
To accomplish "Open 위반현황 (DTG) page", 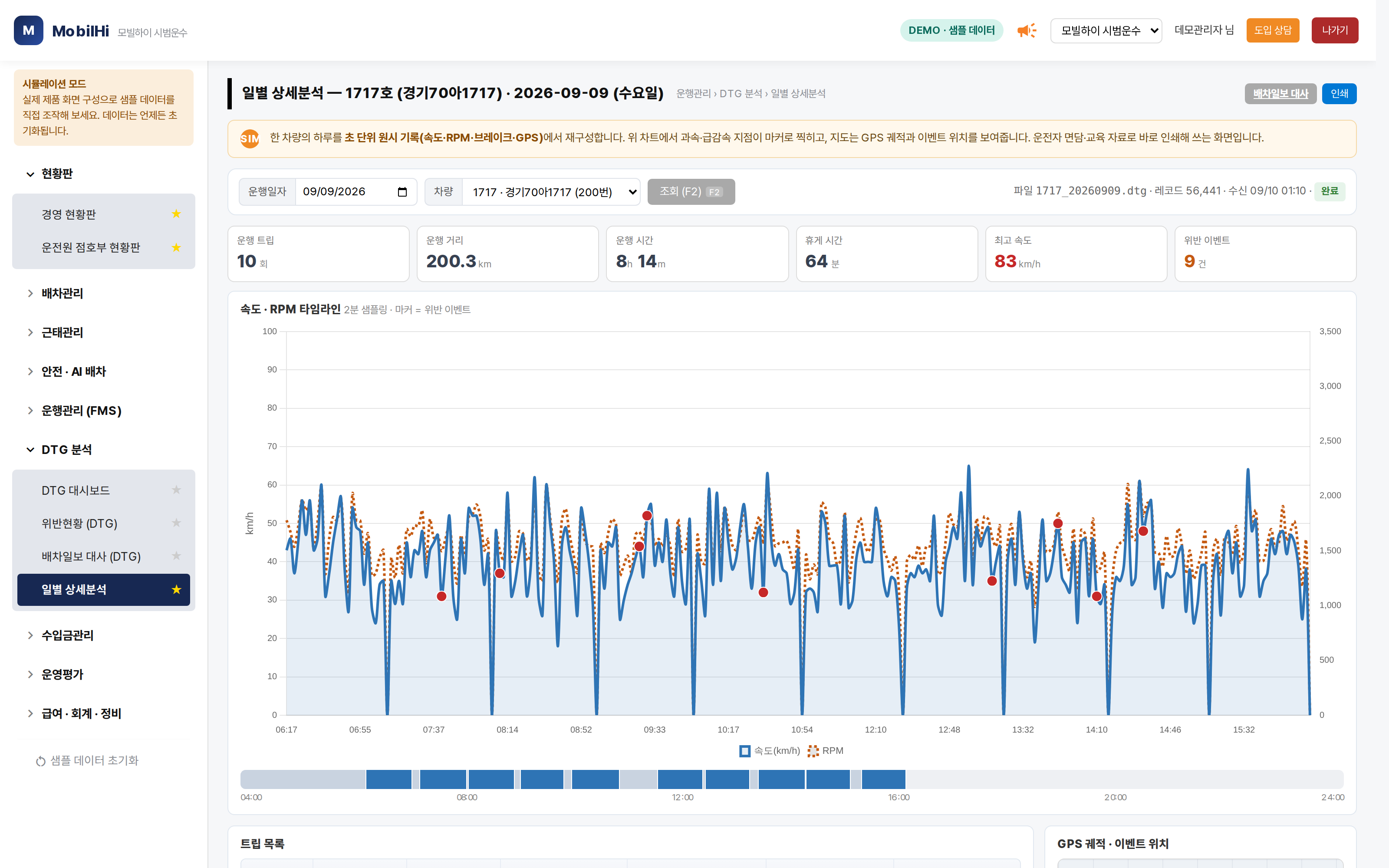I will point(103,523).
